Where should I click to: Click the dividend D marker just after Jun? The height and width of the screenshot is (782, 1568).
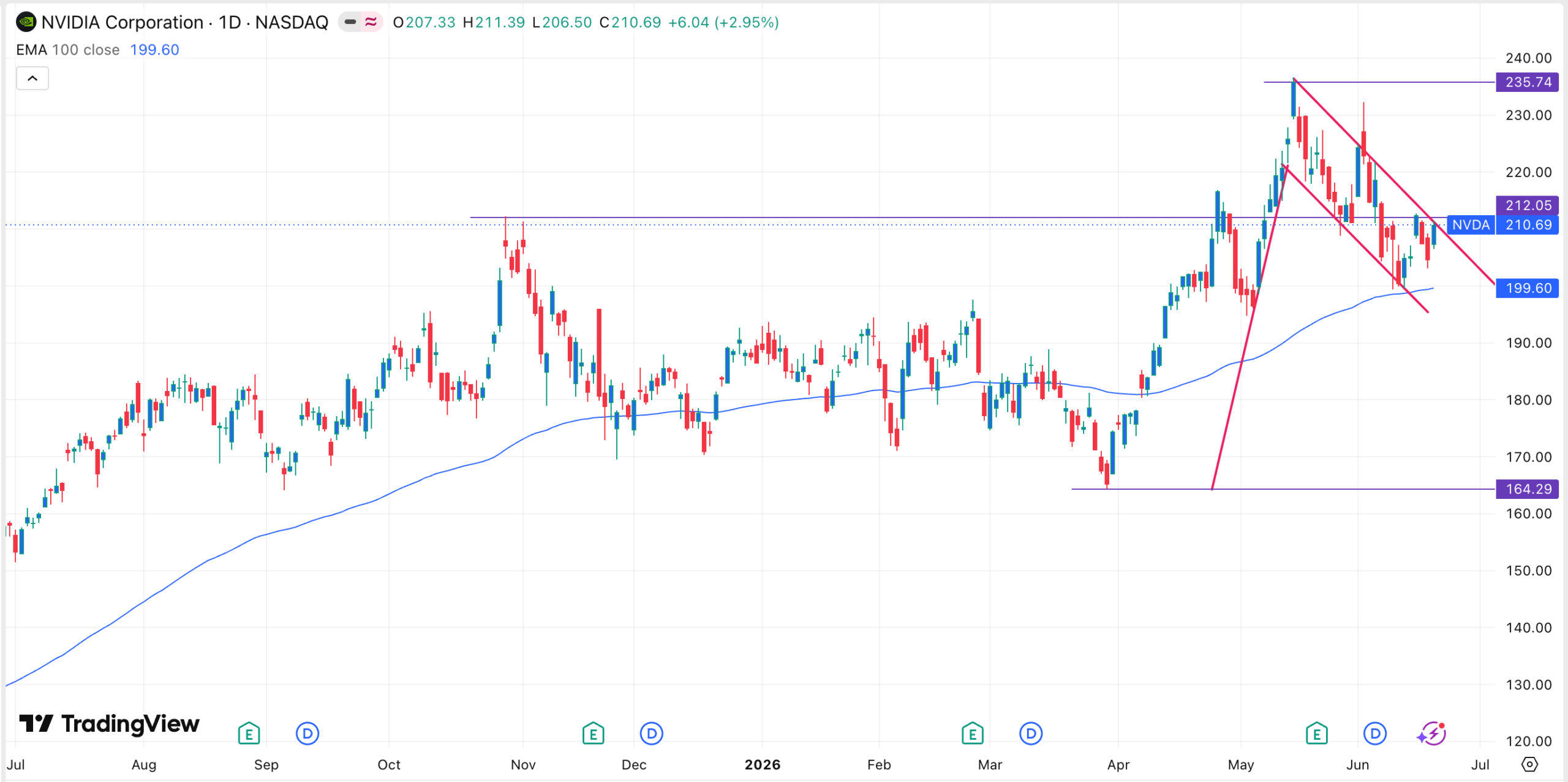coord(1376,734)
